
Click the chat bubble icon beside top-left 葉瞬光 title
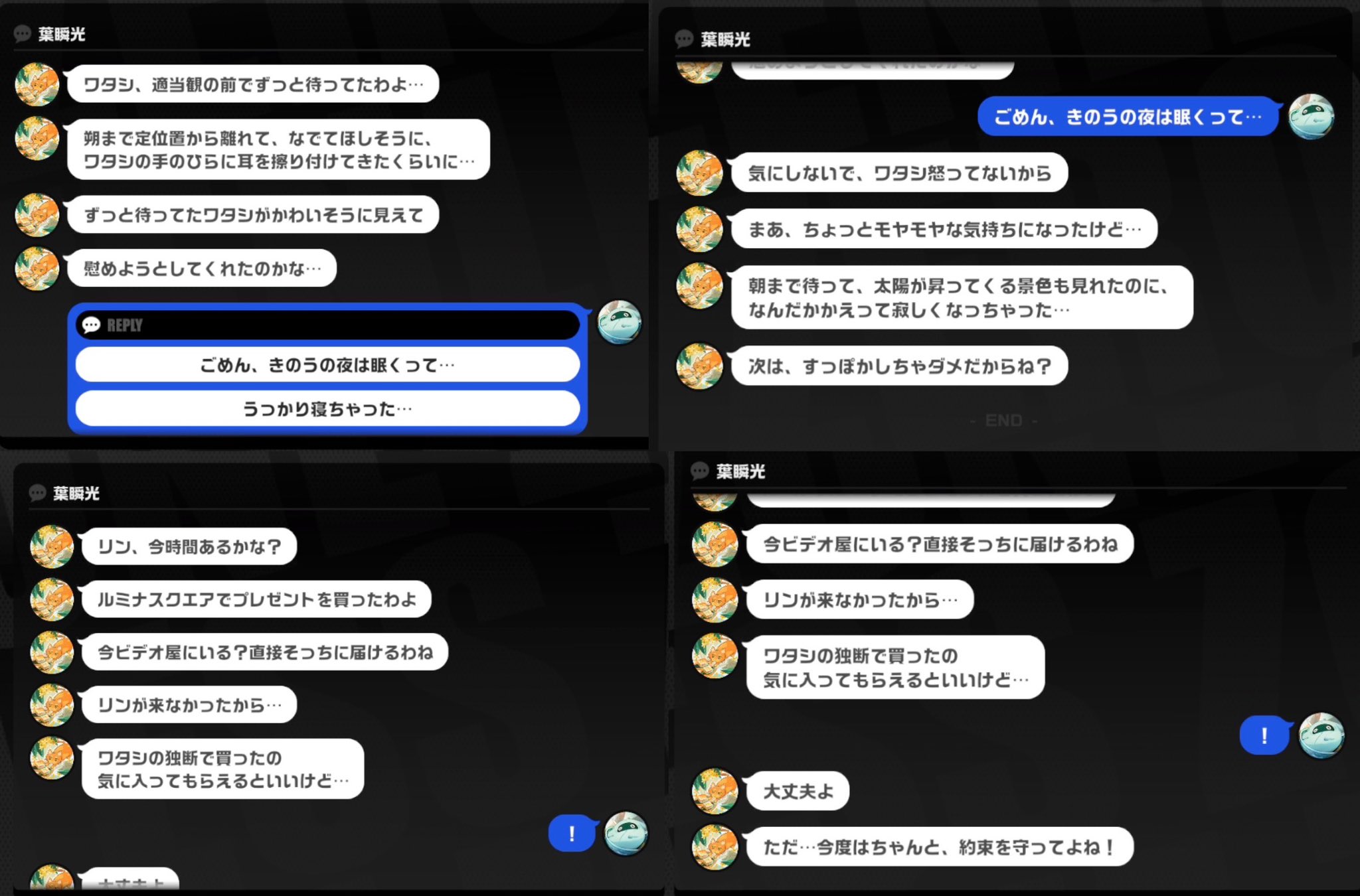23,34
